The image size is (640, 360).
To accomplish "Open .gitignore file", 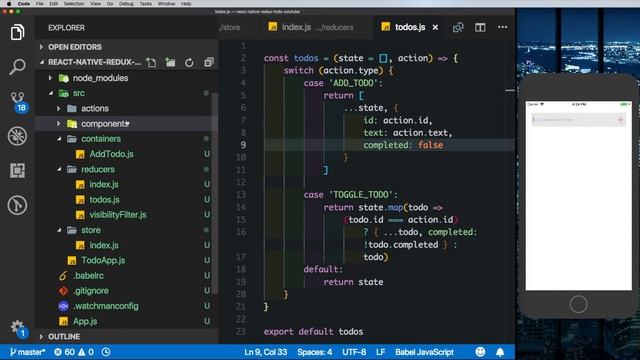I will [91, 291].
